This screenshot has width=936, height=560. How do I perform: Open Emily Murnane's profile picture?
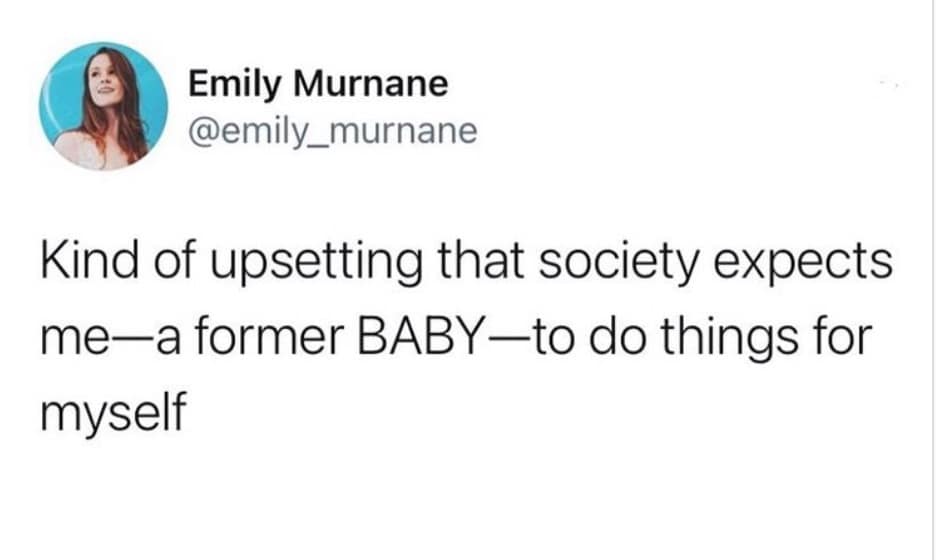104,107
